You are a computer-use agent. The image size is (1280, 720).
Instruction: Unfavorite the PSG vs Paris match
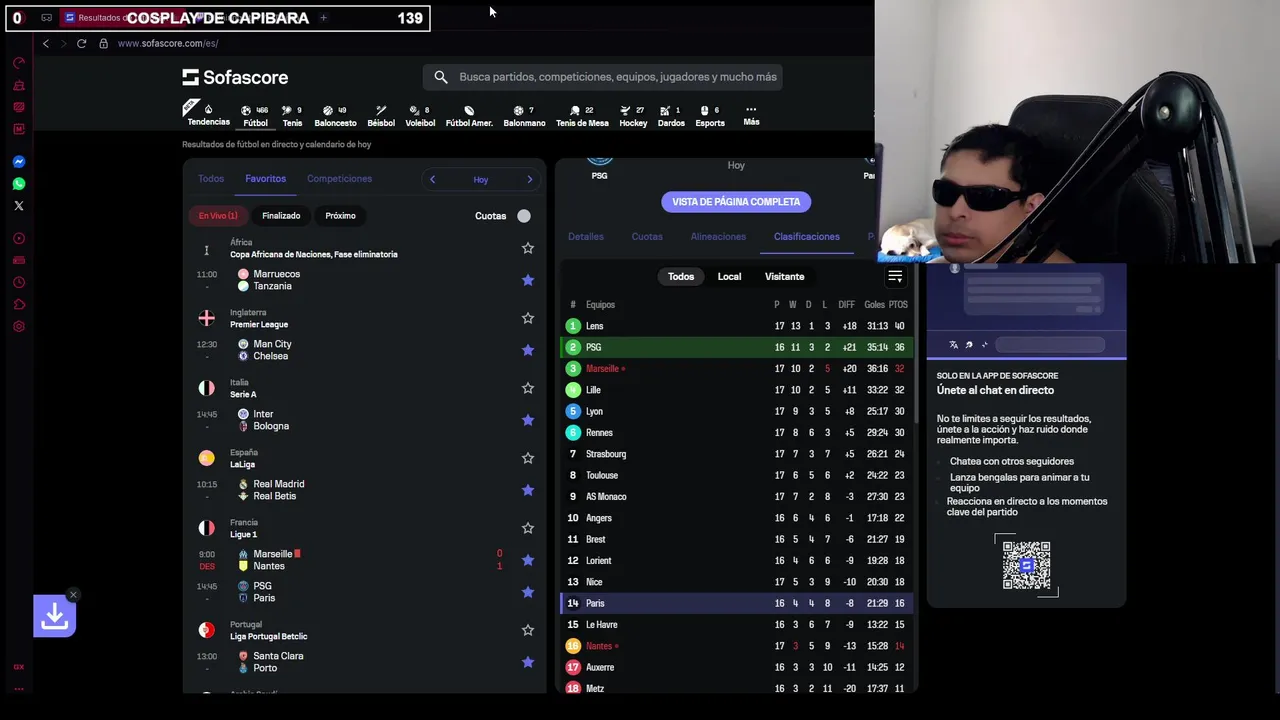[528, 592]
